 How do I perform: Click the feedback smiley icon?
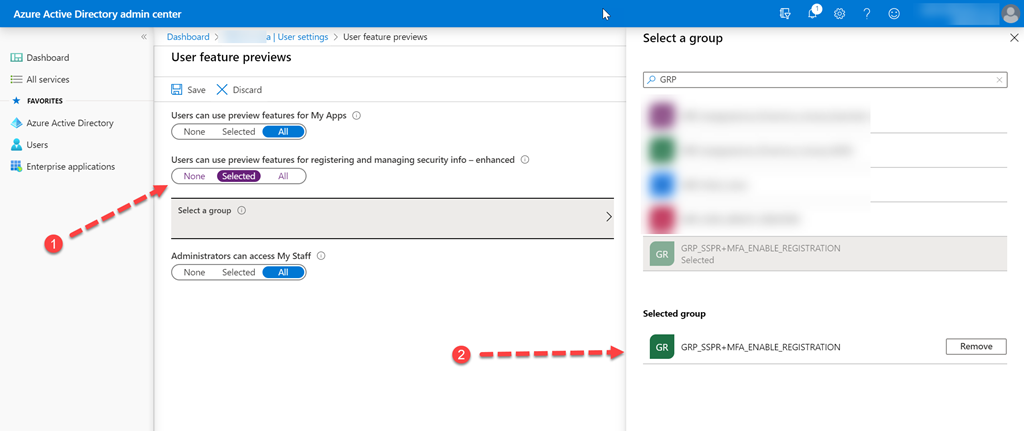[894, 14]
